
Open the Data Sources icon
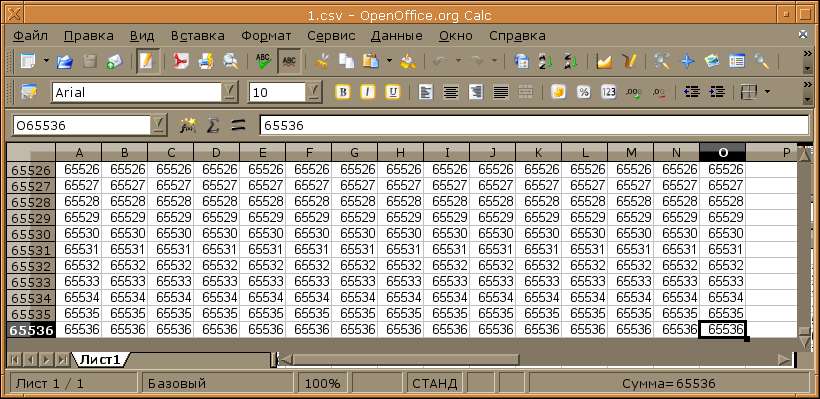[x=736, y=62]
